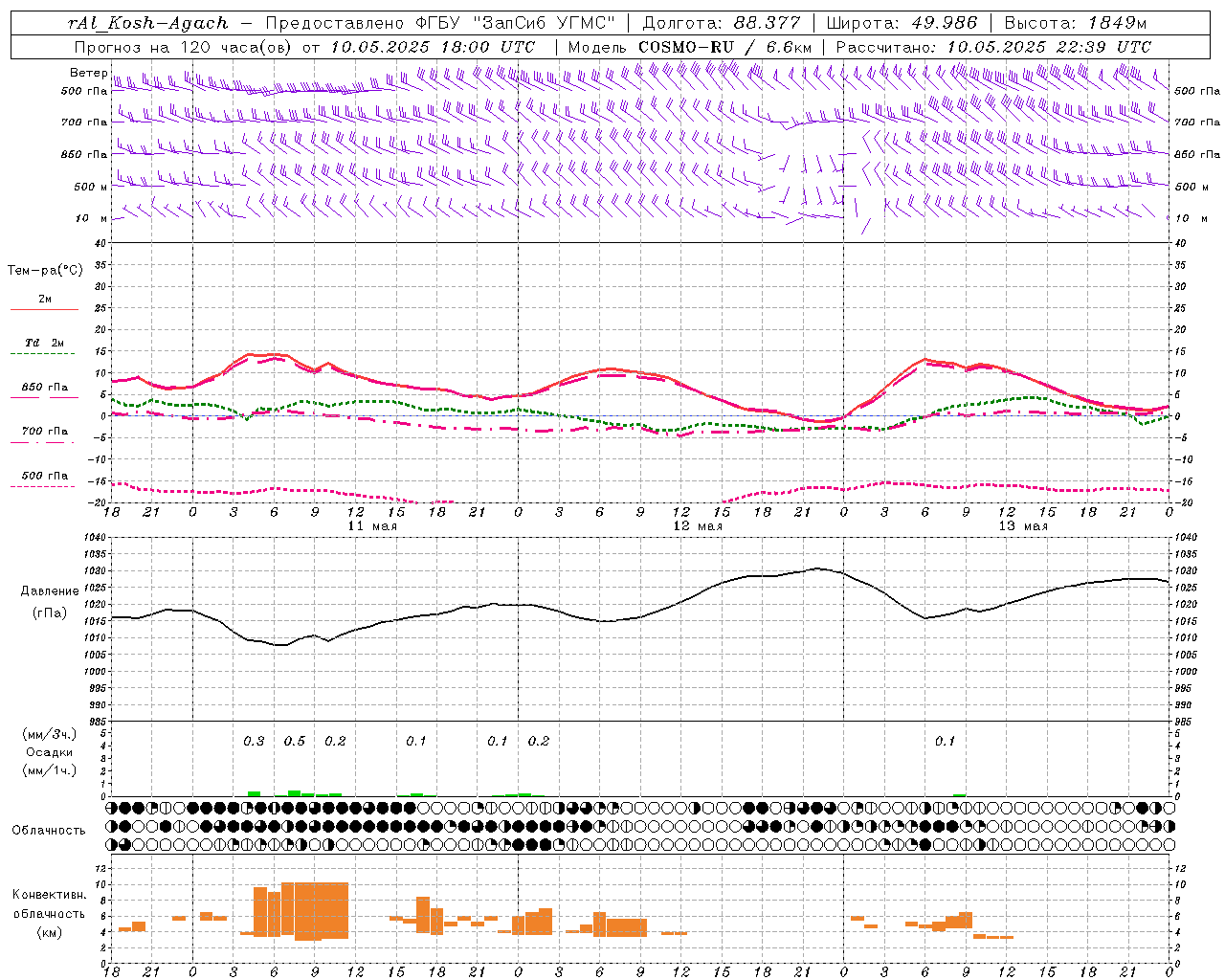1225x980 pixels.
Task: Click the (км) convective cloud unit label
Action: [50, 932]
